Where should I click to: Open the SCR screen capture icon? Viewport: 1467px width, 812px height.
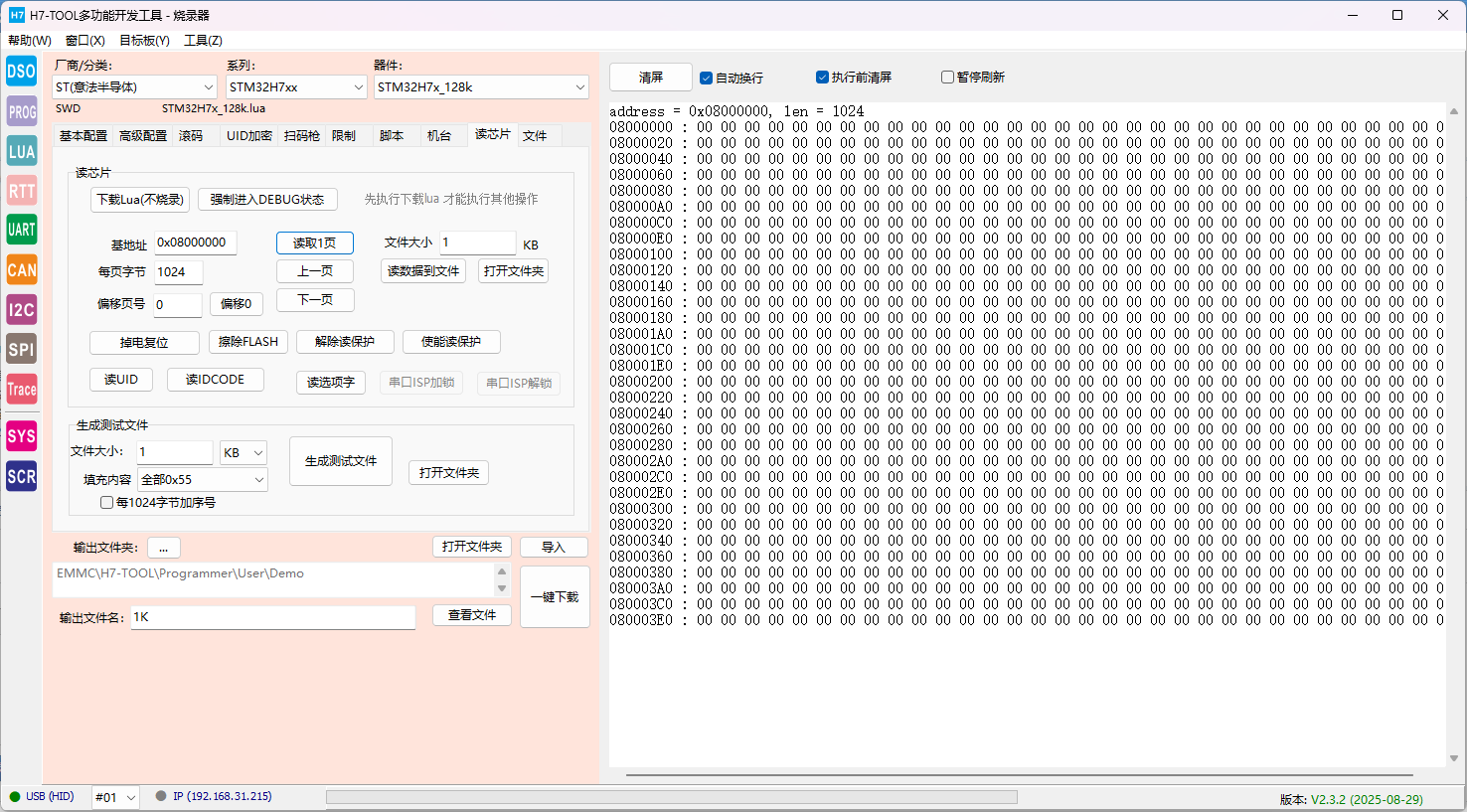pos(21,476)
